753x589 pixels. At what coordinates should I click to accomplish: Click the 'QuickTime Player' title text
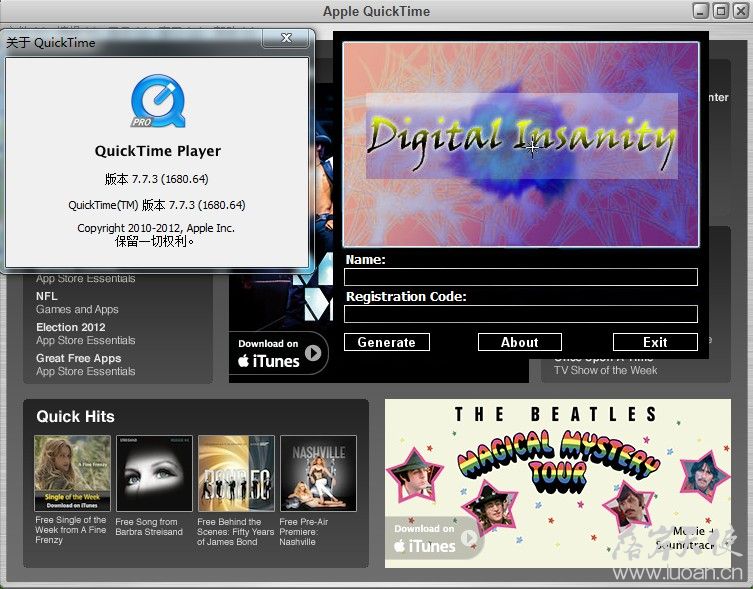158,151
